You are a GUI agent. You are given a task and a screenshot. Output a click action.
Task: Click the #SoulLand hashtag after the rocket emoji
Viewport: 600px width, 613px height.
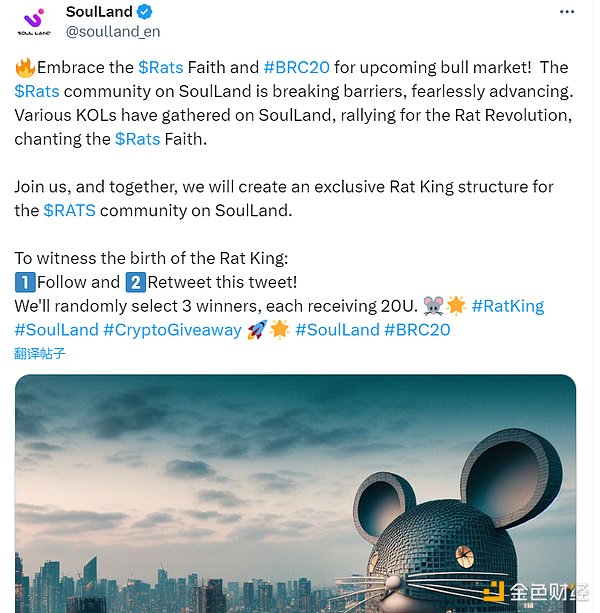coord(337,330)
